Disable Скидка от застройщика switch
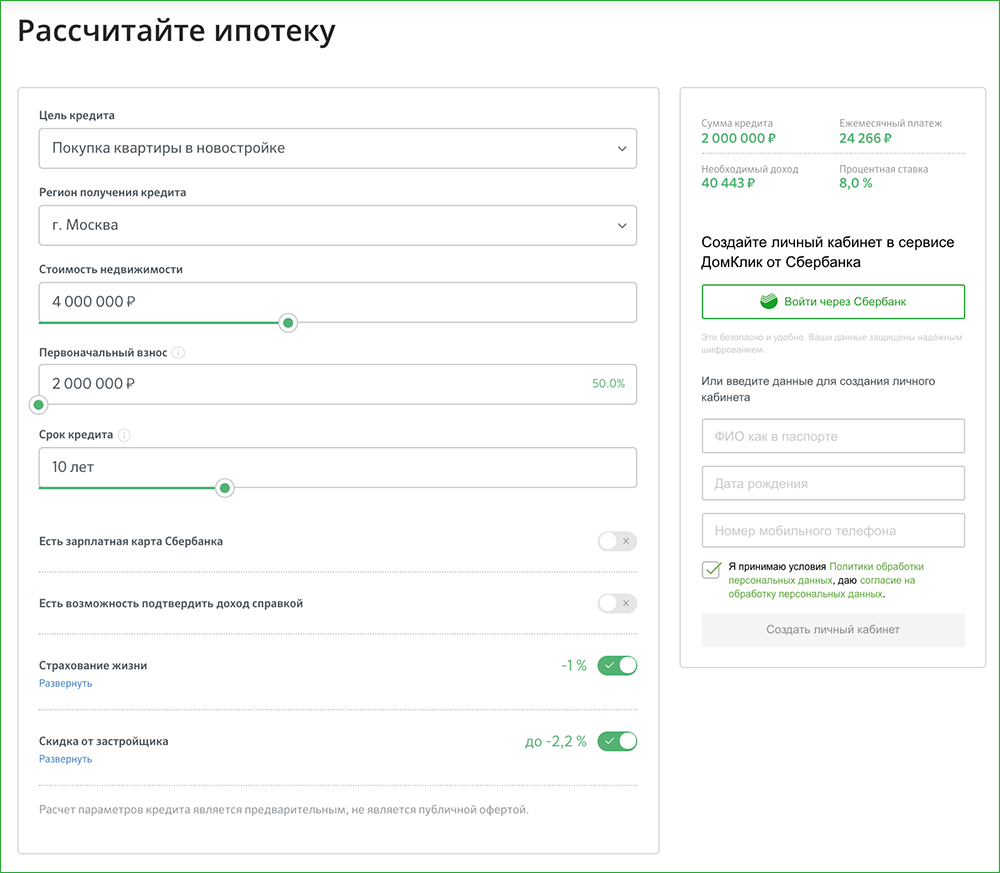The width and height of the screenshot is (1000, 873). (x=617, y=741)
